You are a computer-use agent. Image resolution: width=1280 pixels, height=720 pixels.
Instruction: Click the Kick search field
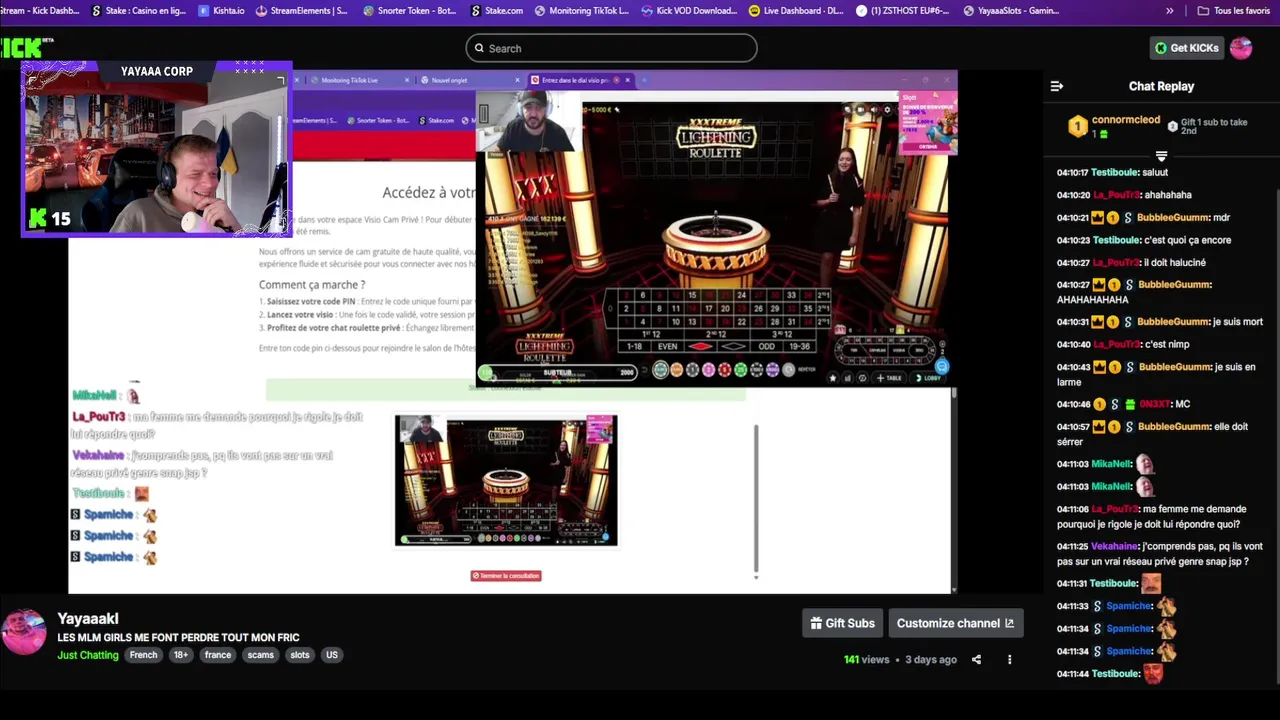pyautogui.click(x=611, y=48)
